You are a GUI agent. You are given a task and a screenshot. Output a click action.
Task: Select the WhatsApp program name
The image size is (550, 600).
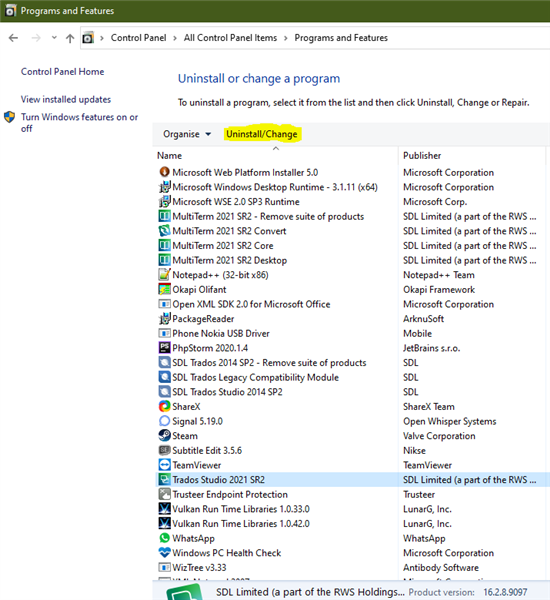coord(193,538)
